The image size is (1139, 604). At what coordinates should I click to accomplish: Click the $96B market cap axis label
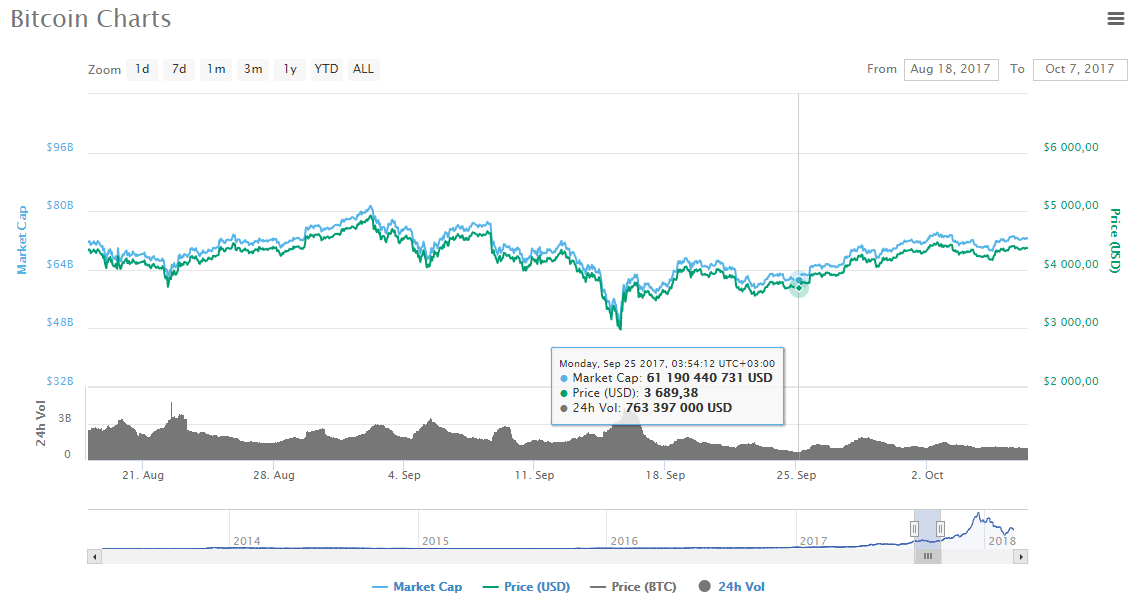[60, 147]
